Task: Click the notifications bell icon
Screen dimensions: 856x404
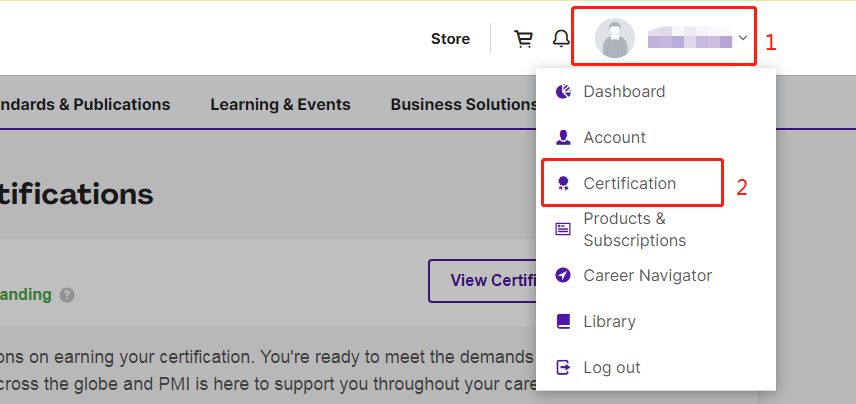Action: (x=561, y=38)
